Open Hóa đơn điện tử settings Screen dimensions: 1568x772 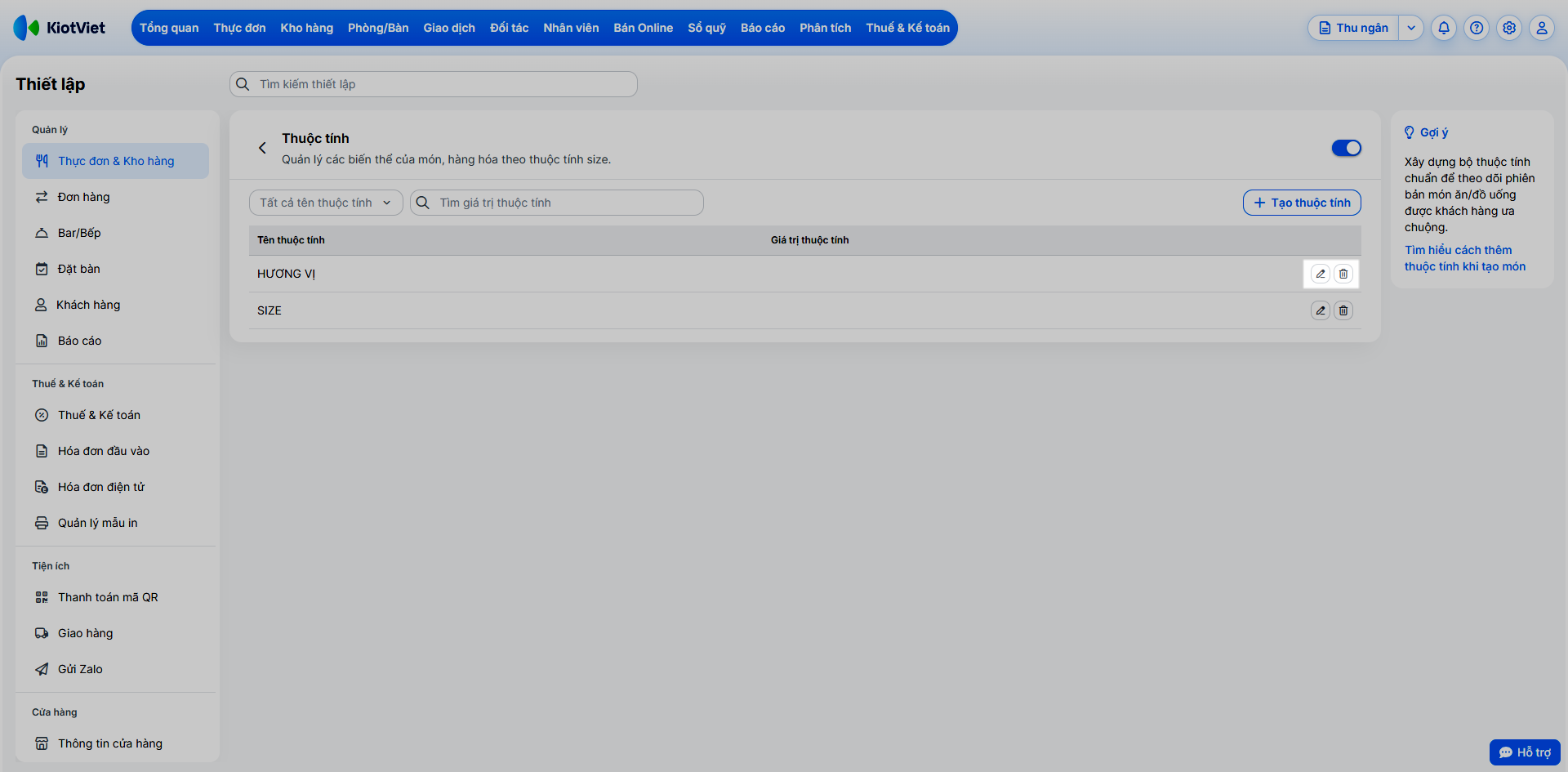115,487
